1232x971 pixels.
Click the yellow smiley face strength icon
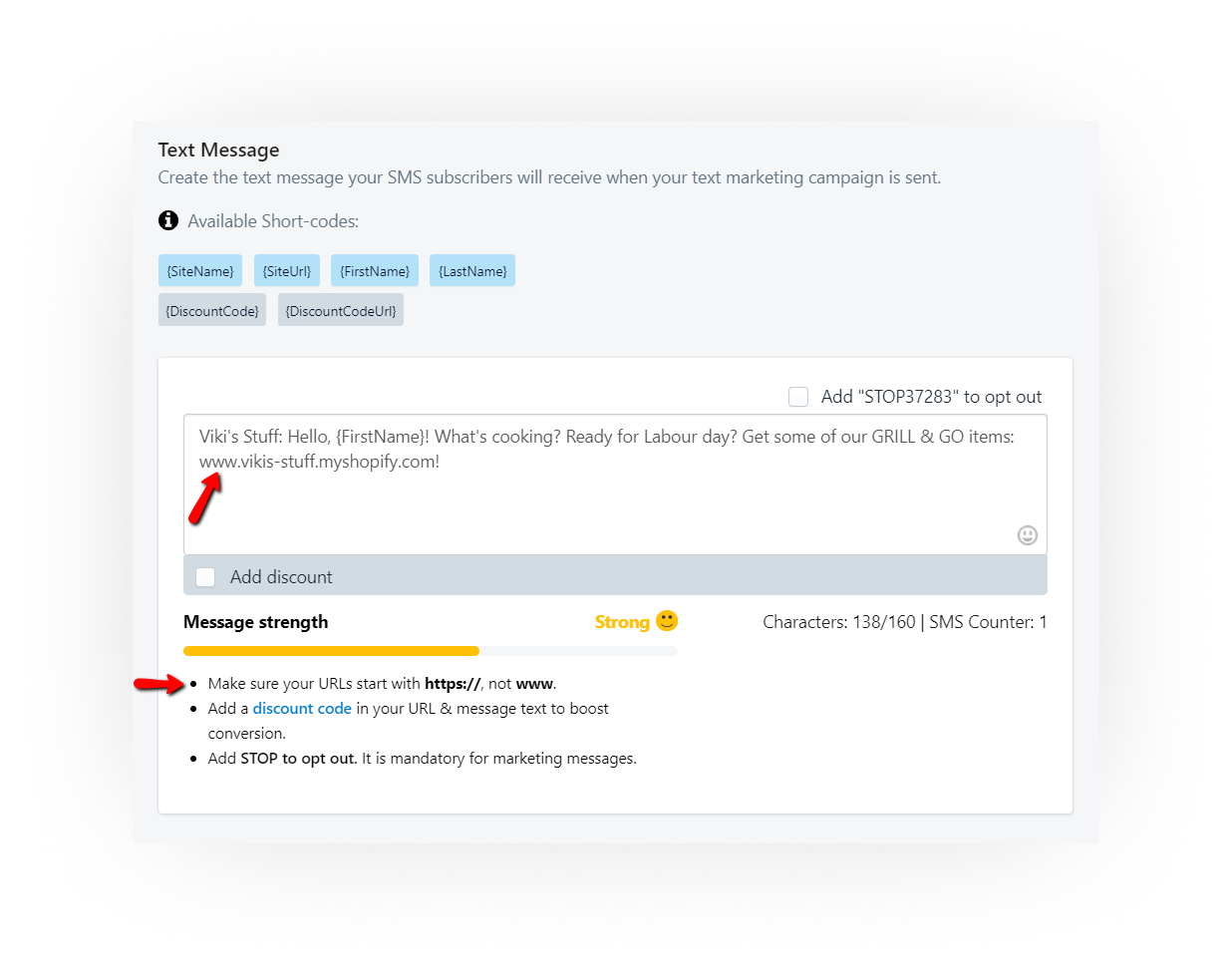pyautogui.click(x=667, y=621)
